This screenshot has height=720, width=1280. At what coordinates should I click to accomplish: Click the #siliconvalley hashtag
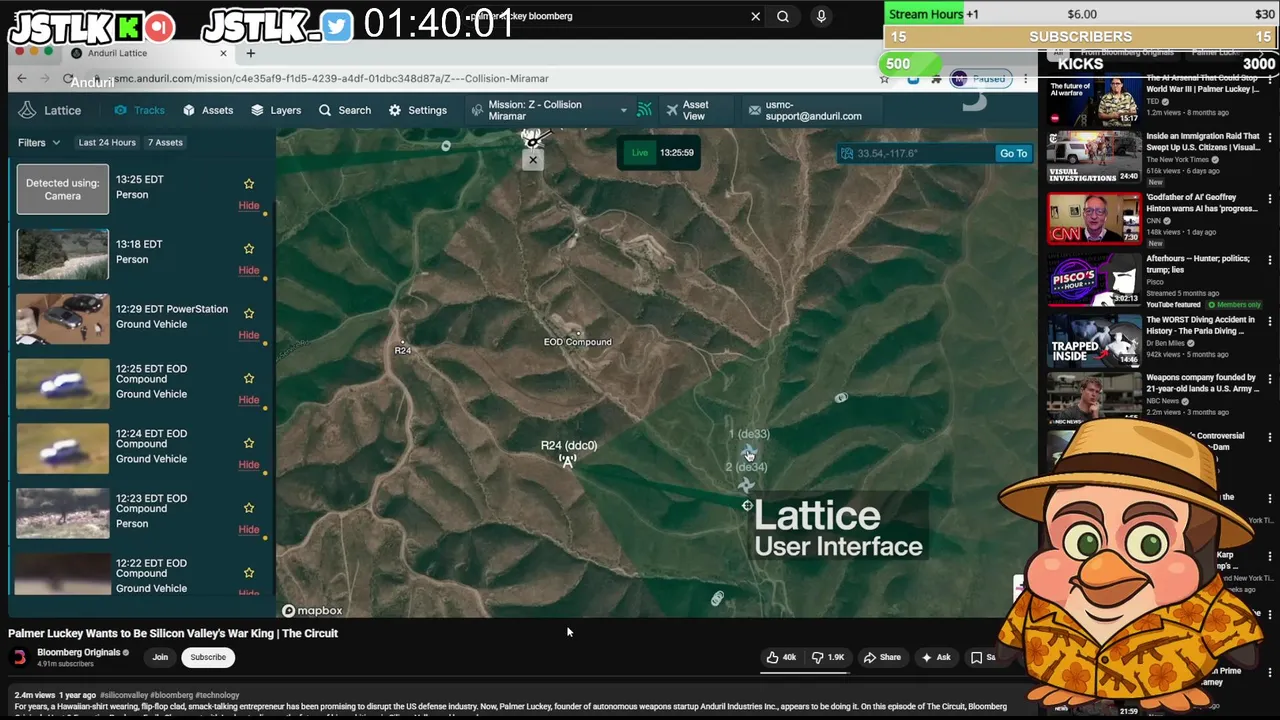click(x=126, y=695)
